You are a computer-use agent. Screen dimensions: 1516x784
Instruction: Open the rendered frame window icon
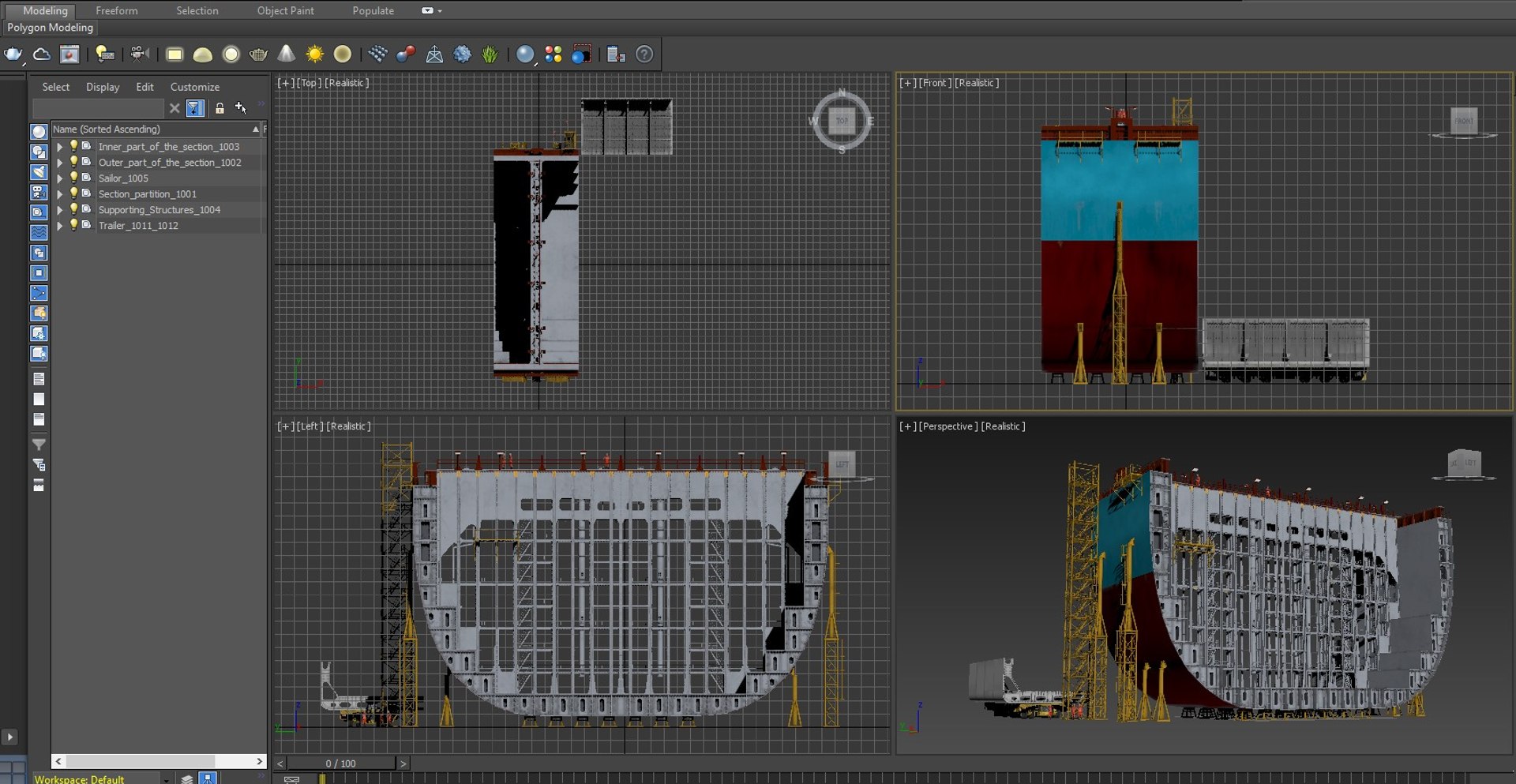point(69,54)
